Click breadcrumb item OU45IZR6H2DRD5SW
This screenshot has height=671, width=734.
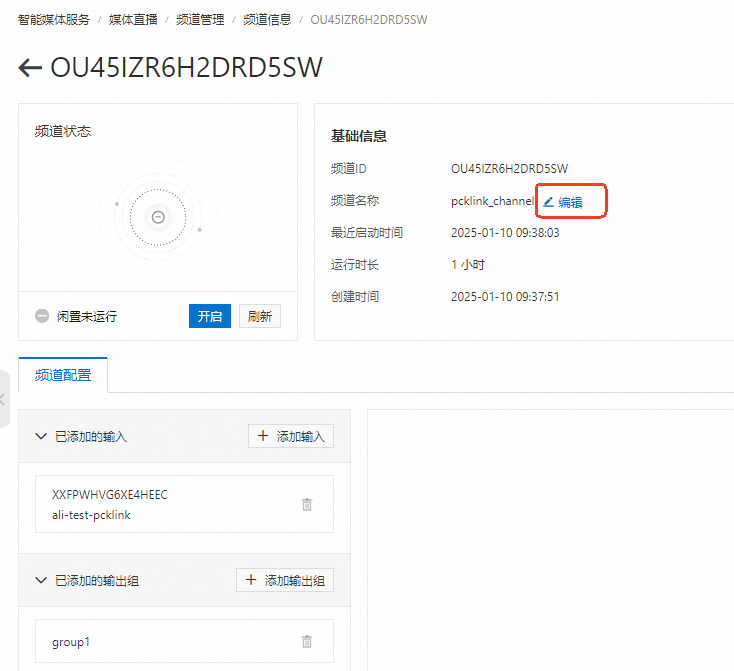(x=369, y=20)
